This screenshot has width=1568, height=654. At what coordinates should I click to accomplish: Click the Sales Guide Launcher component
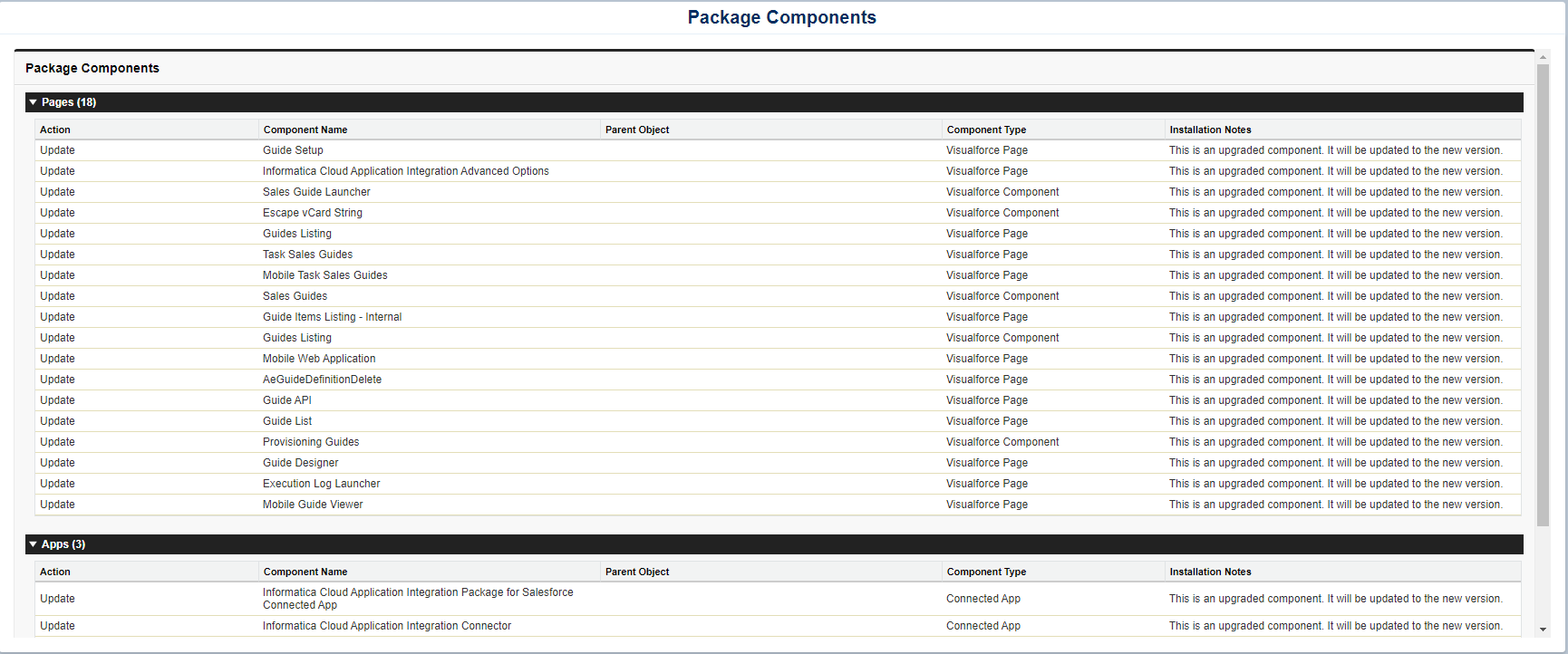316,192
